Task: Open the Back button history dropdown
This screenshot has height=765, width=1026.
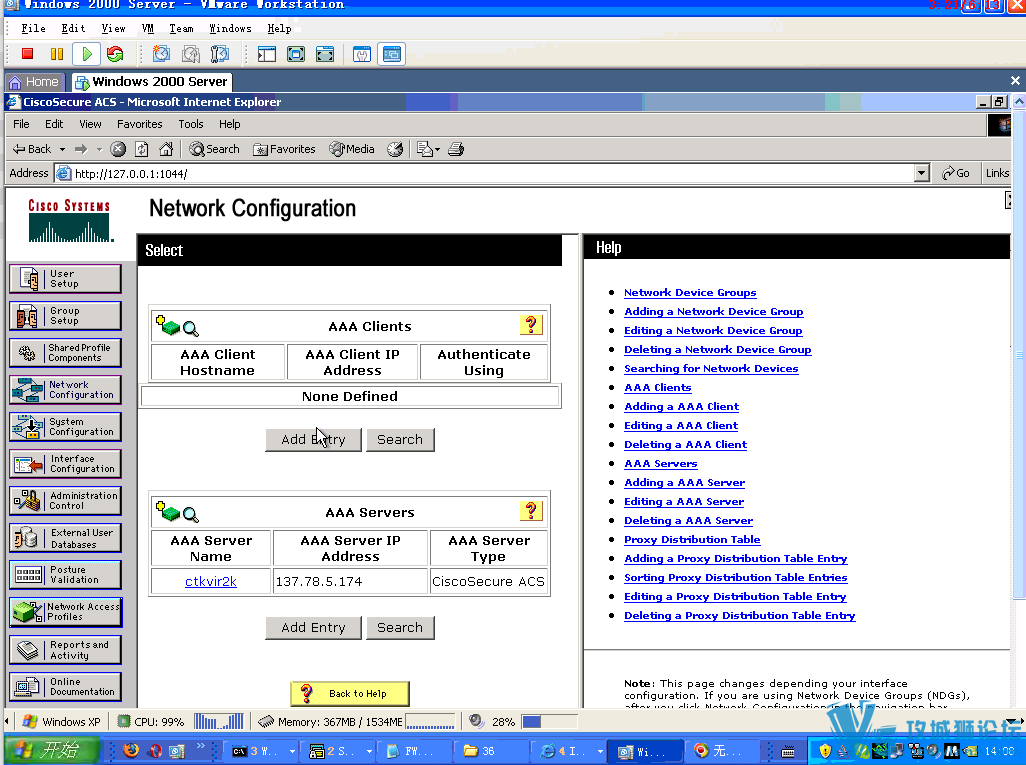Action: tap(63, 150)
